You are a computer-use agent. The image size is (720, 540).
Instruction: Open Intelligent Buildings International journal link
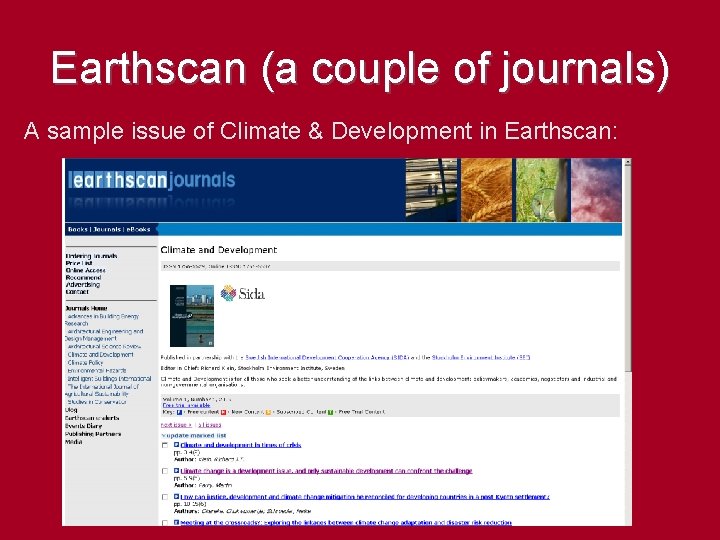pos(109,378)
